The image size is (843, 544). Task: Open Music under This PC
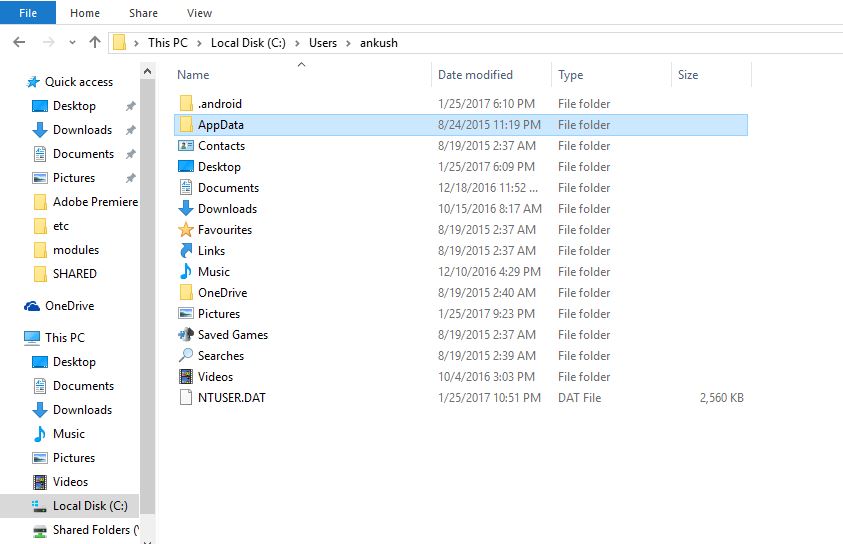[69, 434]
